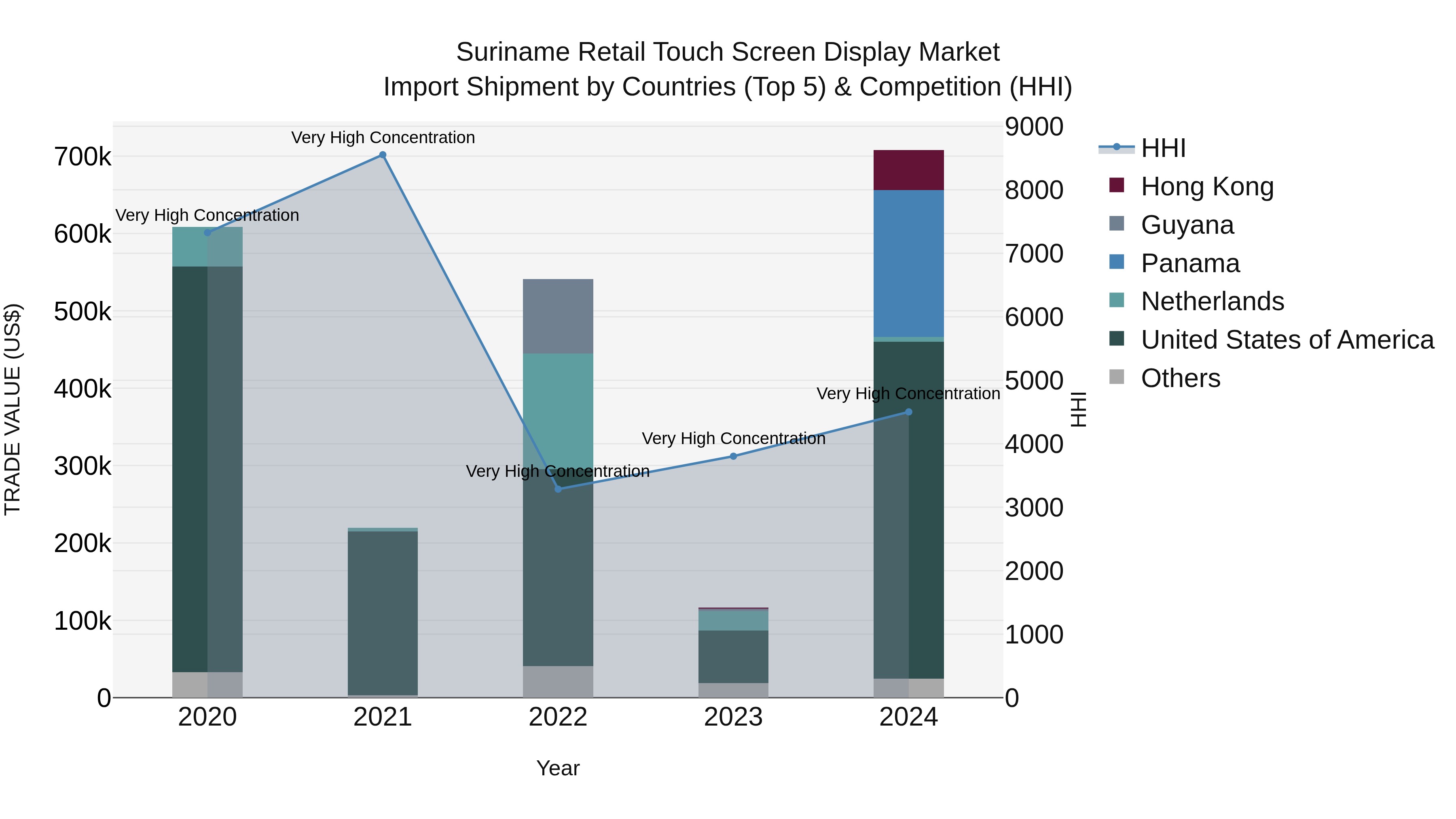Click the Guyana slate legend swatch
Image resolution: width=1456 pixels, height=819 pixels.
tap(1117, 223)
